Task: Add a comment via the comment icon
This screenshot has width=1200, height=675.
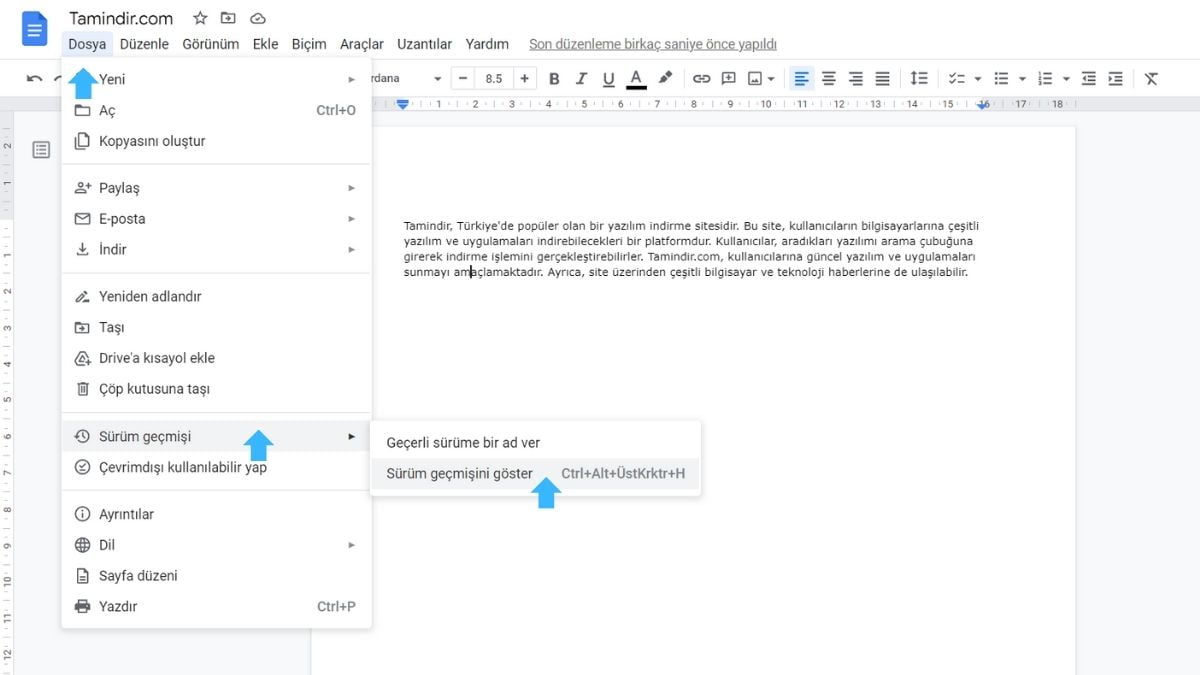Action: [x=729, y=78]
